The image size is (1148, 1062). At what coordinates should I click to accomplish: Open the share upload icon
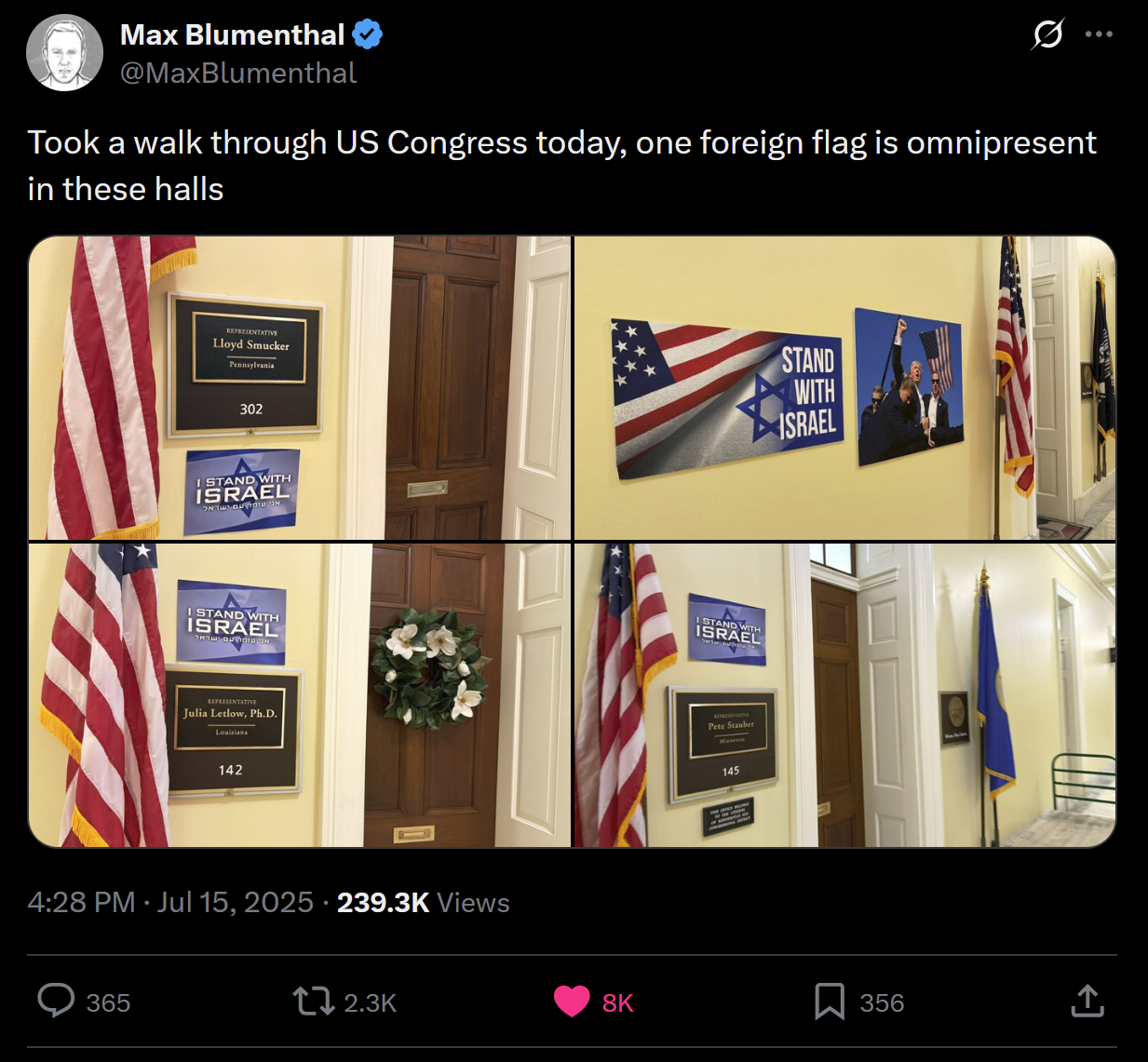1087,1002
